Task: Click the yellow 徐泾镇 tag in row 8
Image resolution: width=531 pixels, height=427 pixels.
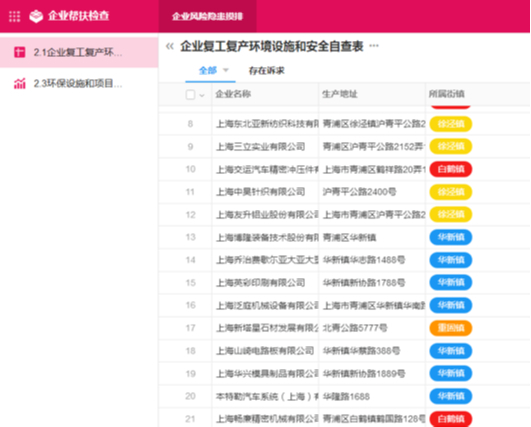Action: pos(451,124)
